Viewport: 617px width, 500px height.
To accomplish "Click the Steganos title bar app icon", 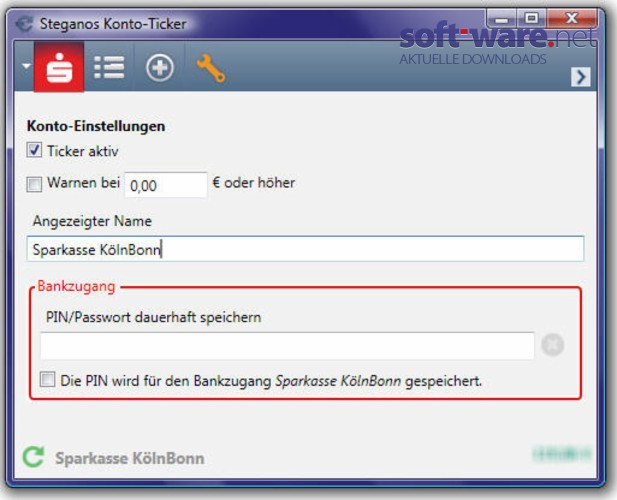I will [x=24, y=24].
